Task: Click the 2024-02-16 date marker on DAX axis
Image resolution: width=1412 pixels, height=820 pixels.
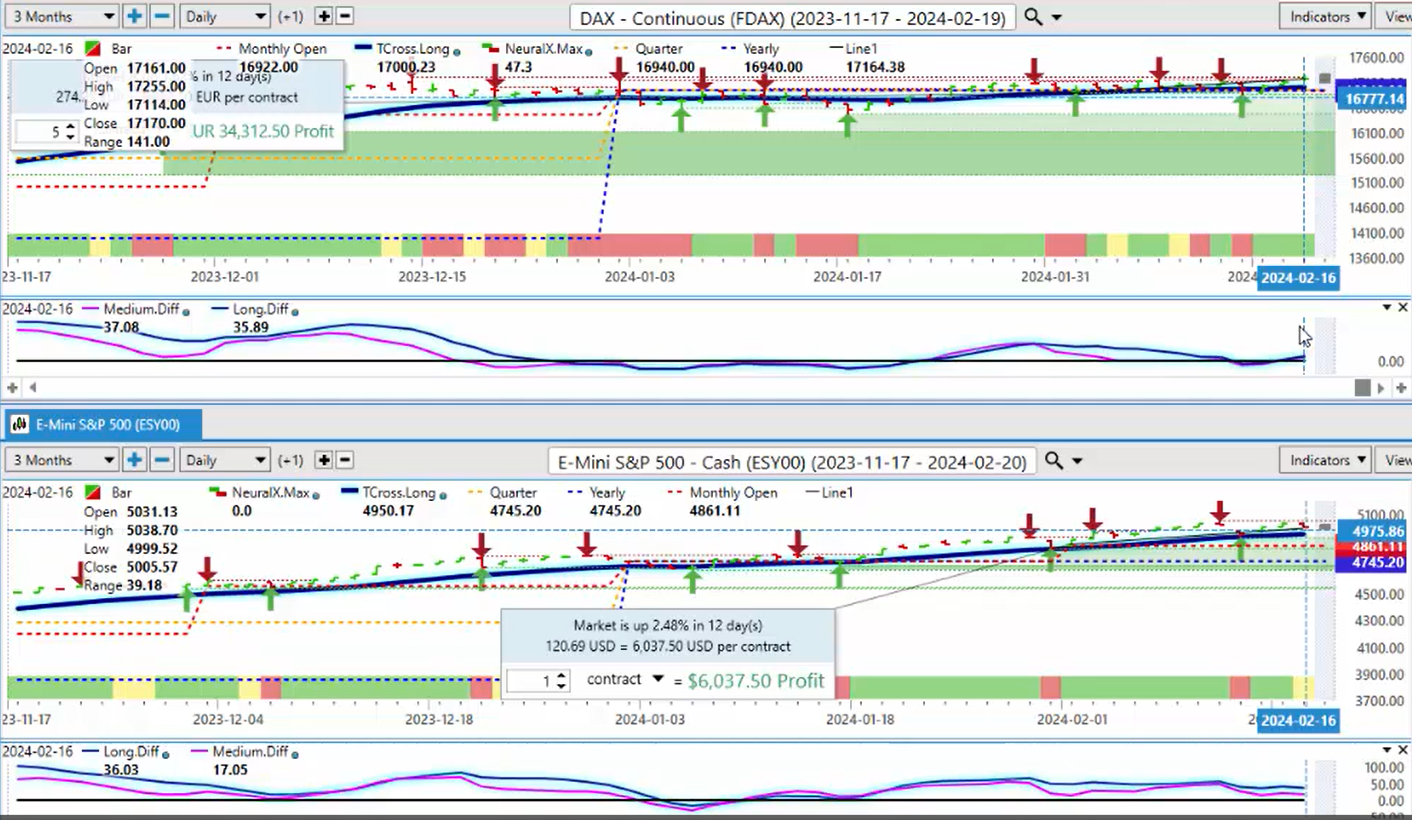Action: point(1297,278)
